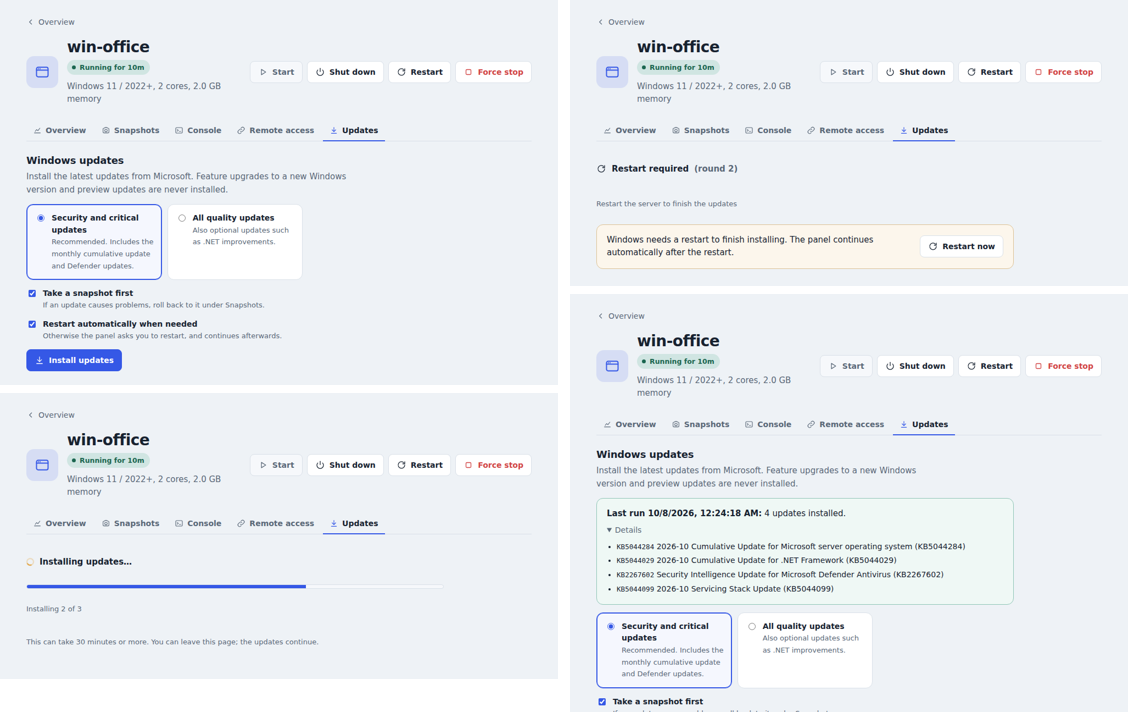This screenshot has height=712, width=1128.
Task: Click the Restart now button
Action: pos(961,247)
